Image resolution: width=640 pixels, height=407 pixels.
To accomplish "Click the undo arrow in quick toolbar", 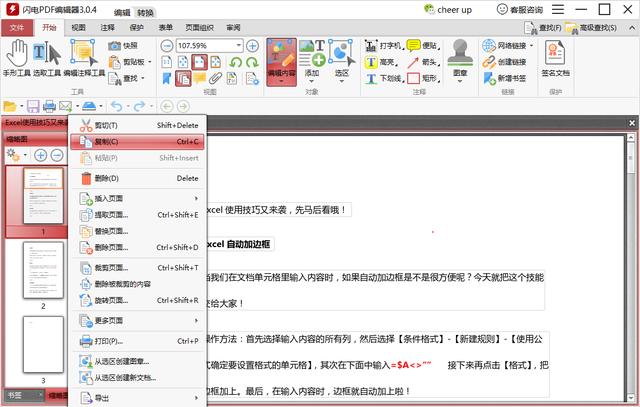I will pyautogui.click(x=117, y=107).
